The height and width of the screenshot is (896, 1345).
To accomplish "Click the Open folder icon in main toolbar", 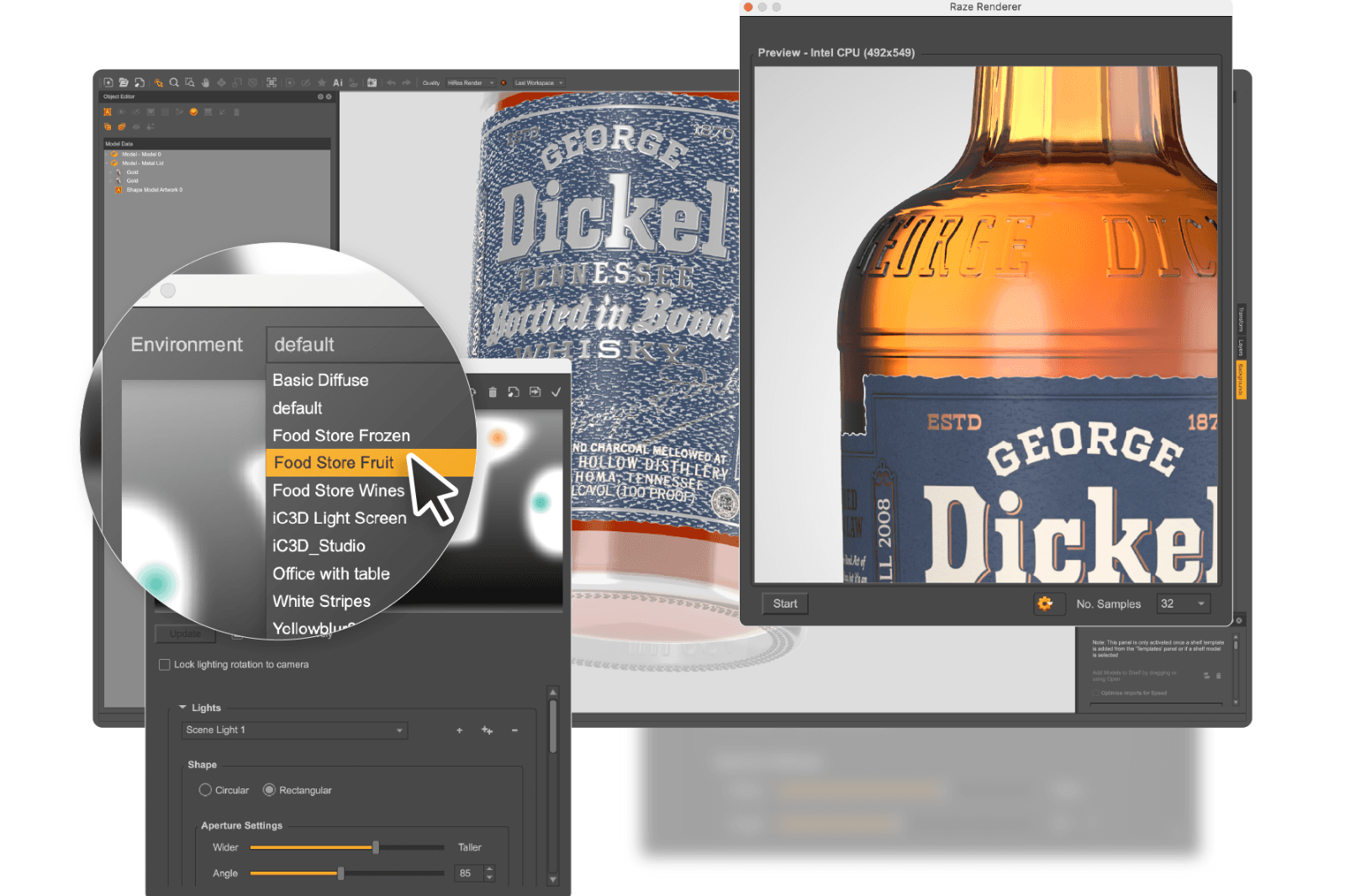I will [124, 82].
